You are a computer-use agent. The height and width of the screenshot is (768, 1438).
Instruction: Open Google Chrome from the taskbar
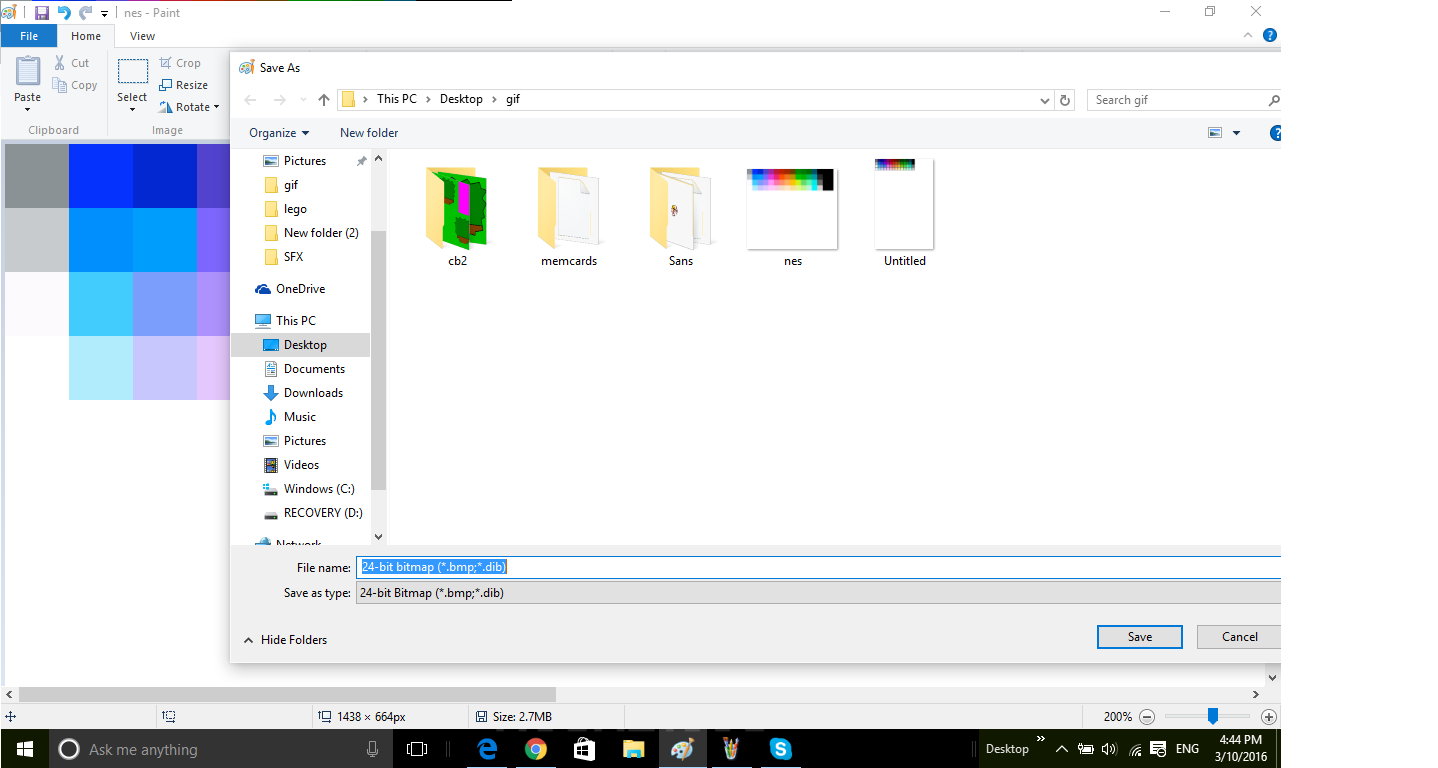point(536,749)
